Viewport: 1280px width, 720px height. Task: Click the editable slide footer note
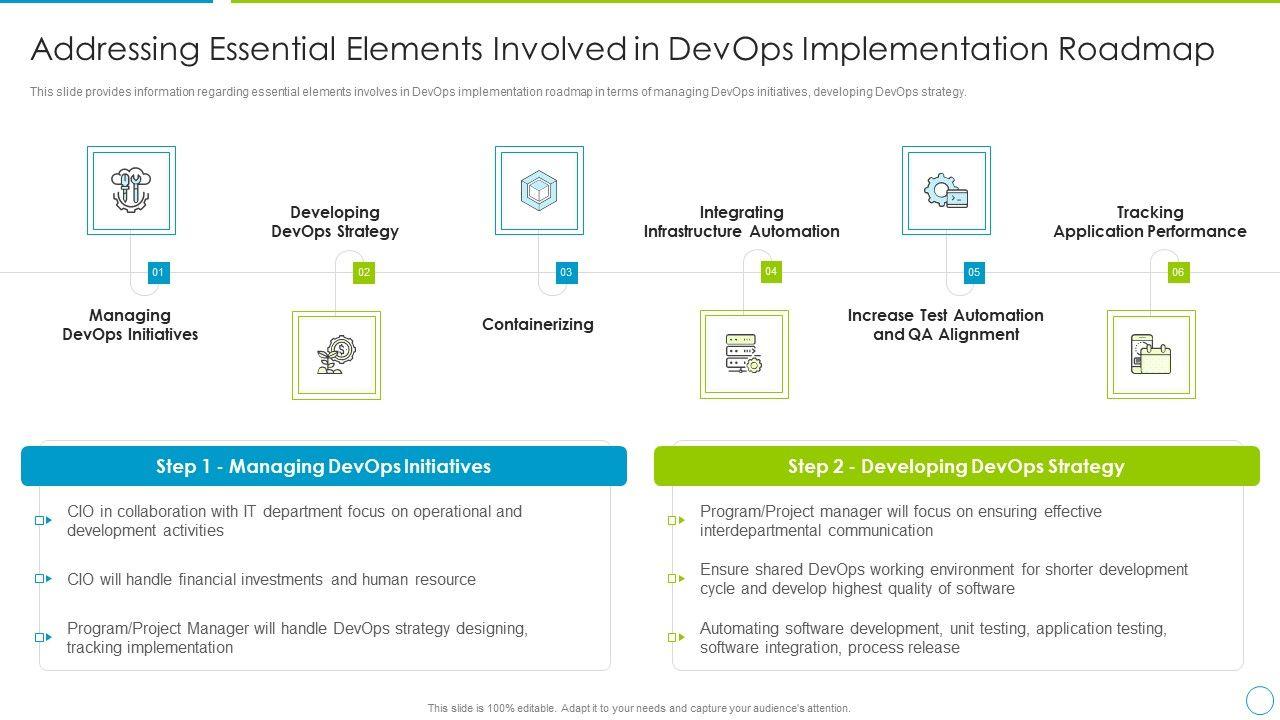click(x=639, y=708)
